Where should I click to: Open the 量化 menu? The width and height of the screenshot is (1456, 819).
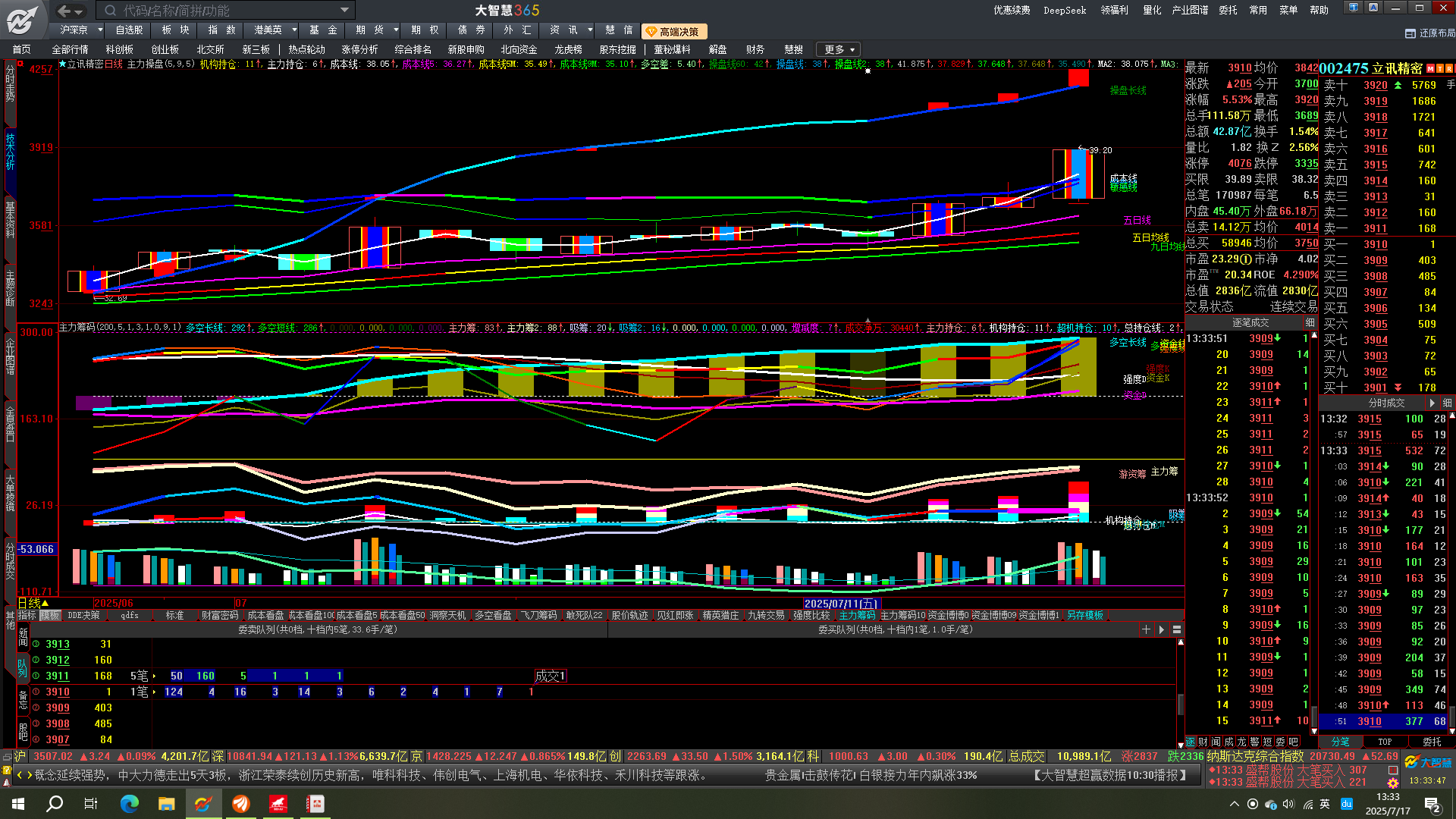[x=1152, y=10]
